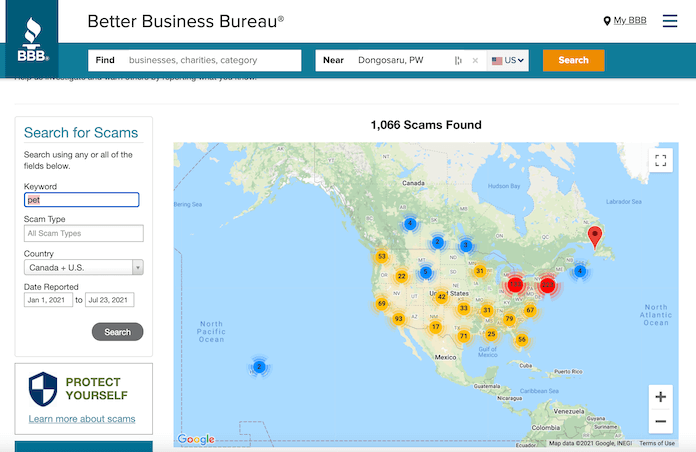
Task: Click the Better Business Bureau title
Action: [186, 21]
